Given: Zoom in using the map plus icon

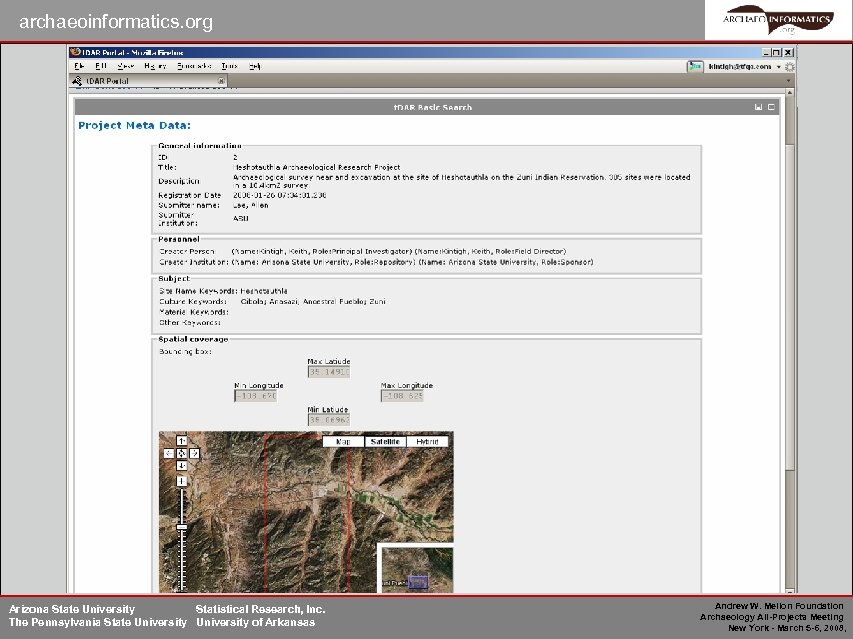Looking at the screenshot, I should pyautogui.click(x=182, y=482).
